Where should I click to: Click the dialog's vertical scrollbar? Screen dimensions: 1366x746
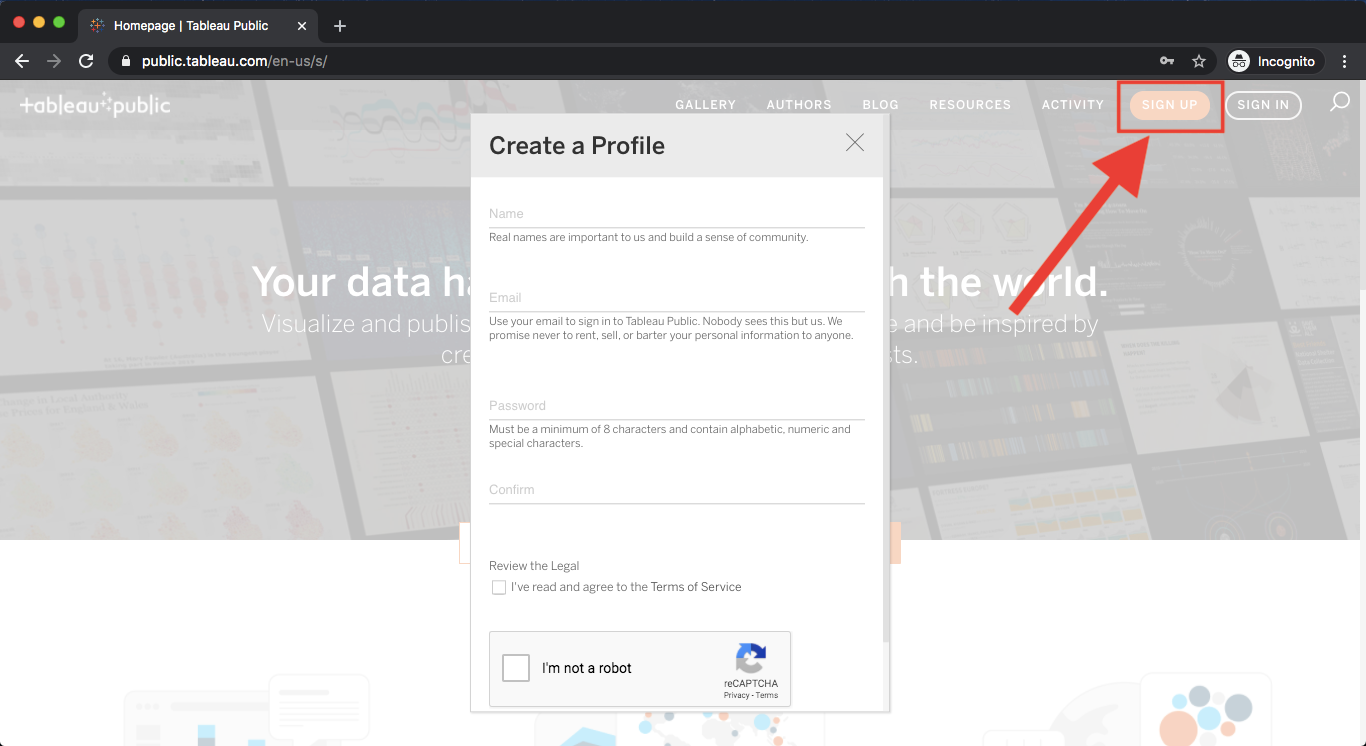(x=886, y=380)
